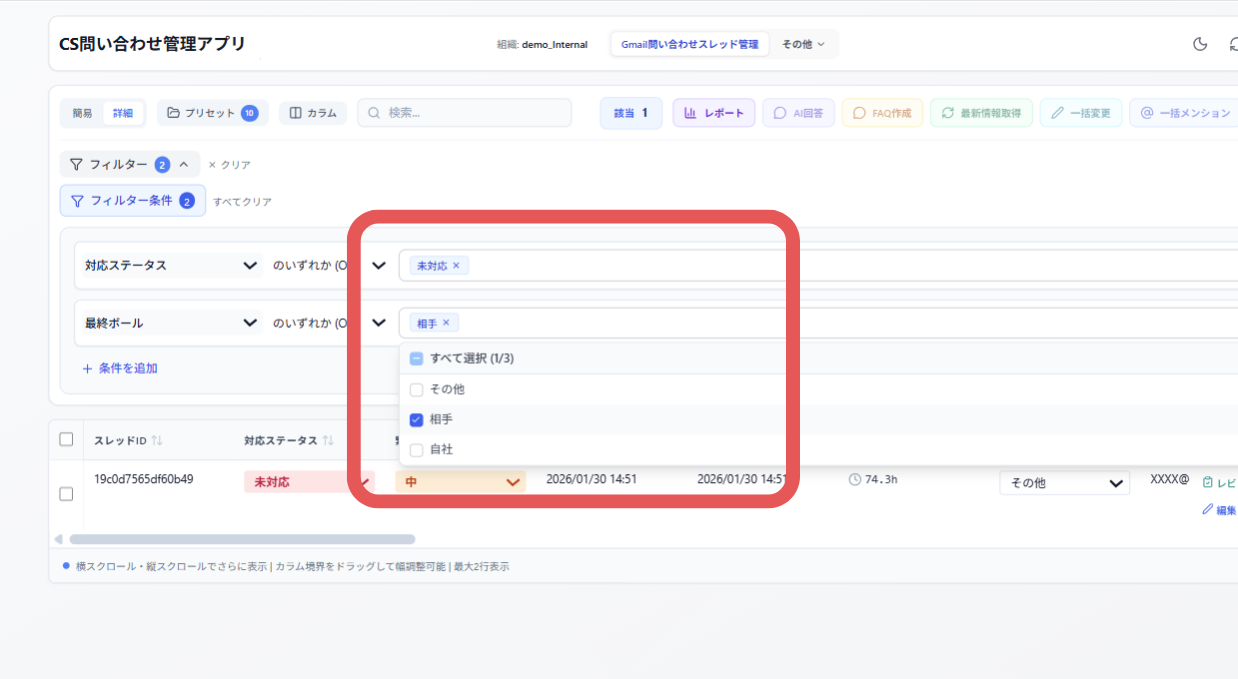Click thread ID 19c0d7565df60b49

point(144,479)
